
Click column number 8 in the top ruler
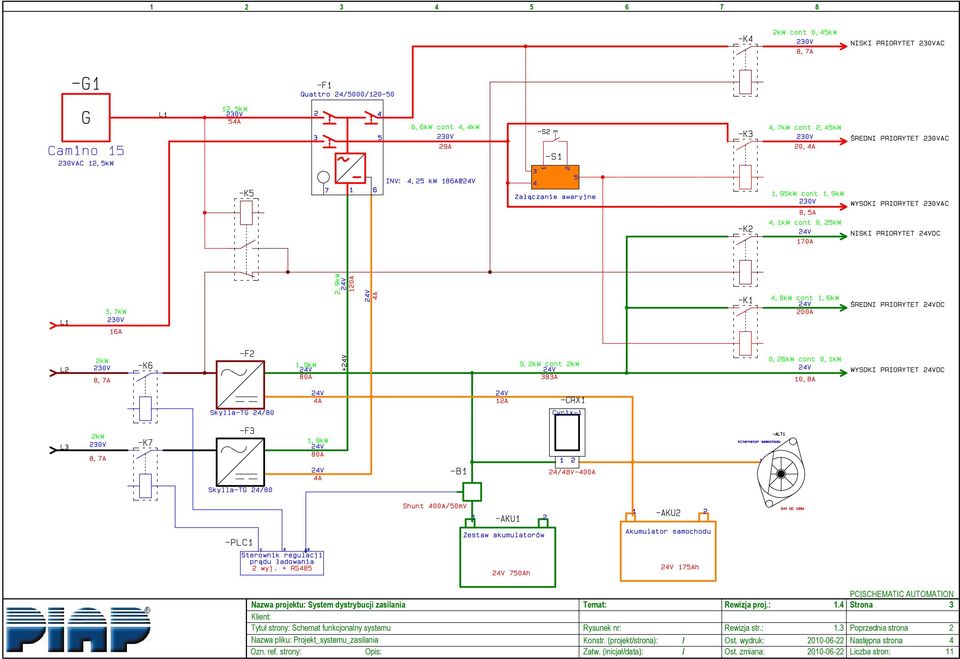tap(817, 7)
